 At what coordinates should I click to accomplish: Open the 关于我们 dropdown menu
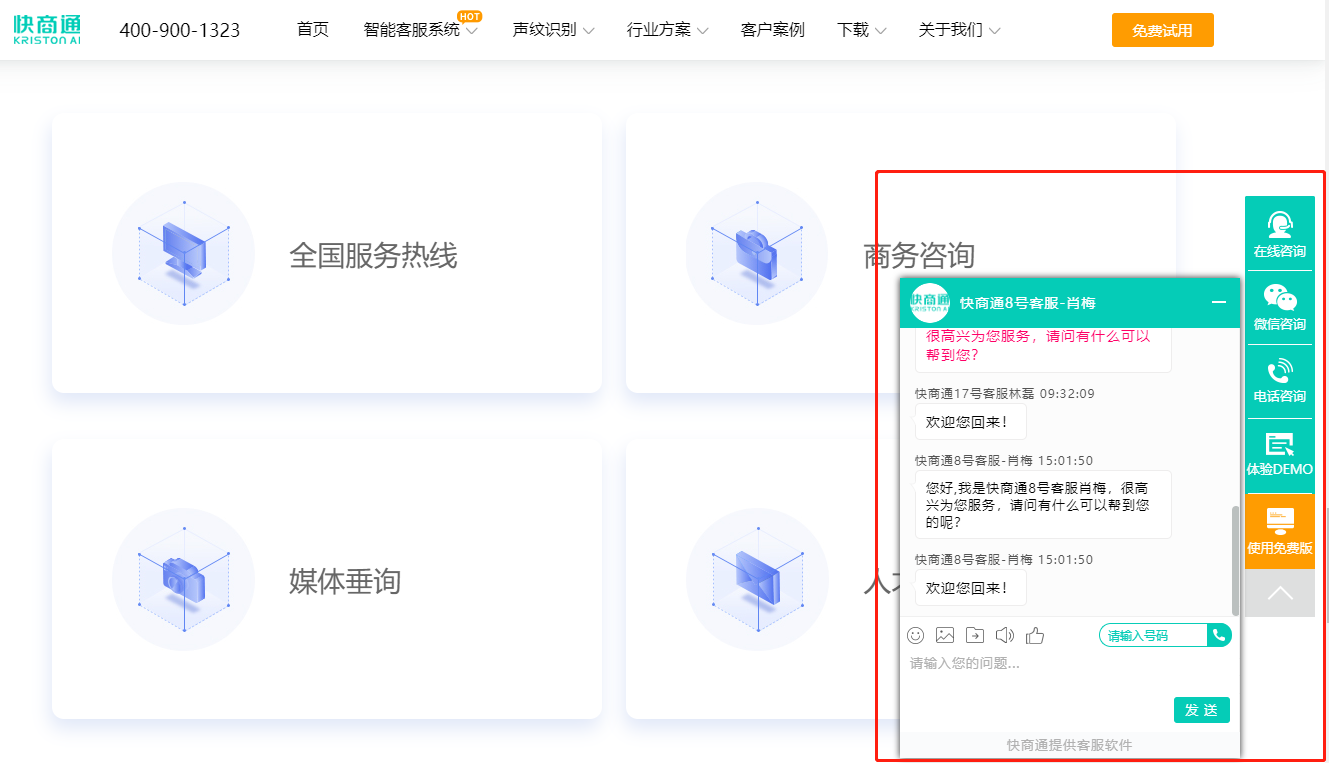pyautogui.click(x=959, y=30)
